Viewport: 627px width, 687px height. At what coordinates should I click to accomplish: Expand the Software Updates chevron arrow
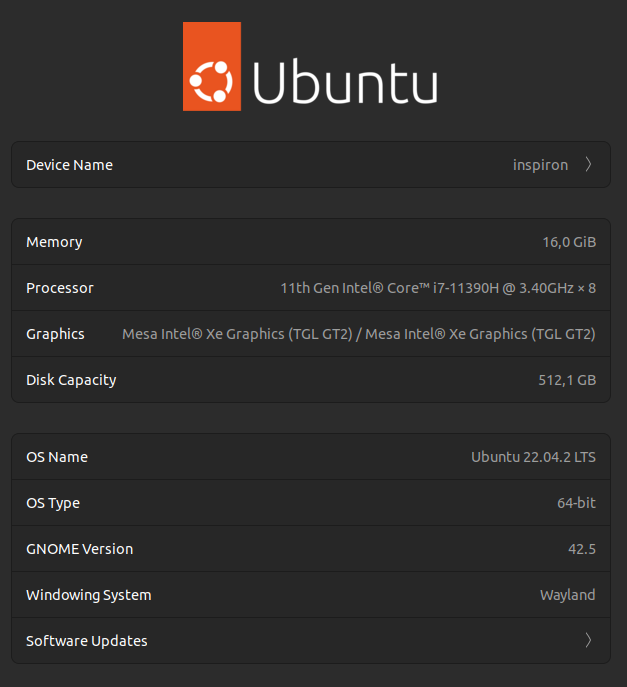coord(588,641)
